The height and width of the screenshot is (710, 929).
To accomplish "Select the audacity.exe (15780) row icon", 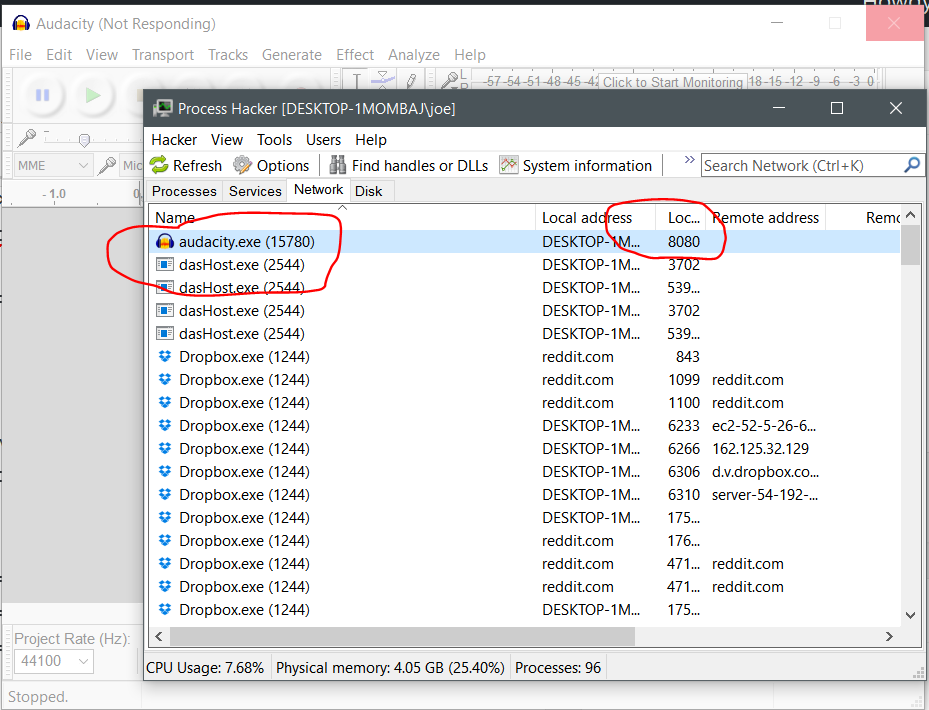I will click(165, 242).
